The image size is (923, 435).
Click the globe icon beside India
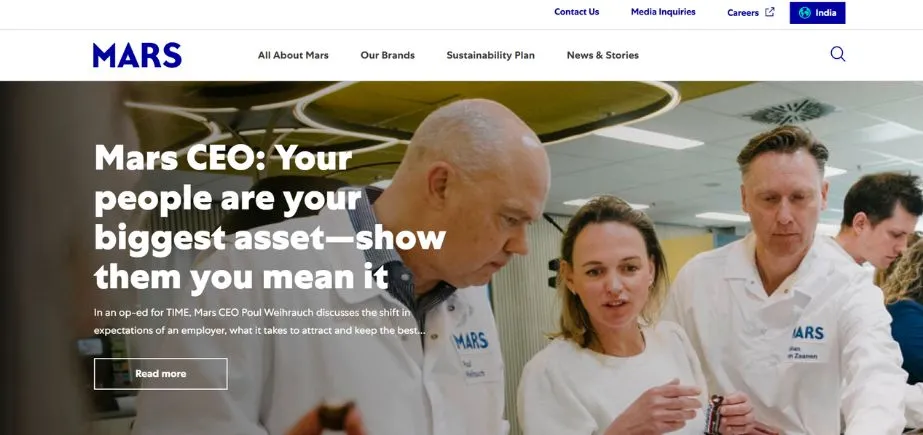tap(804, 12)
